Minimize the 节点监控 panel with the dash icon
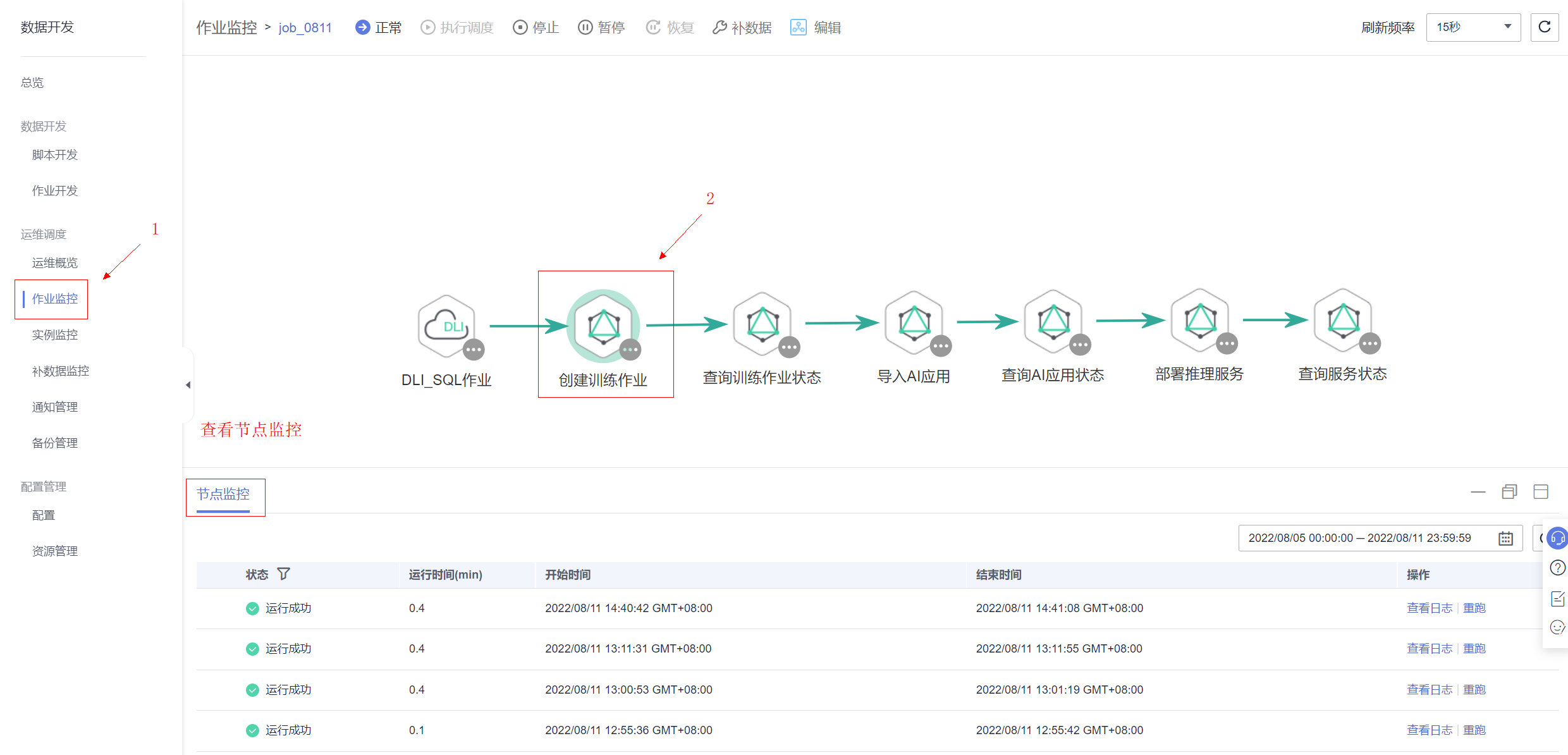The image size is (1568, 755). (x=1478, y=492)
